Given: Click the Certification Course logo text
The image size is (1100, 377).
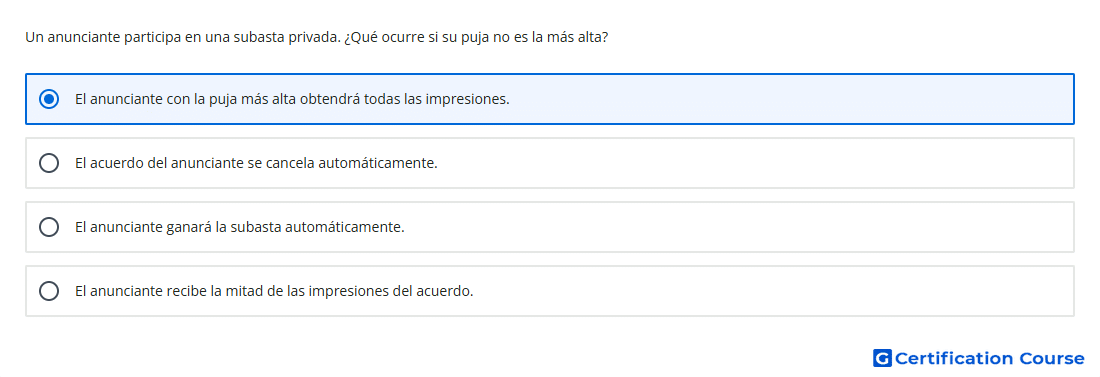Looking at the screenshot, I should (989, 358).
